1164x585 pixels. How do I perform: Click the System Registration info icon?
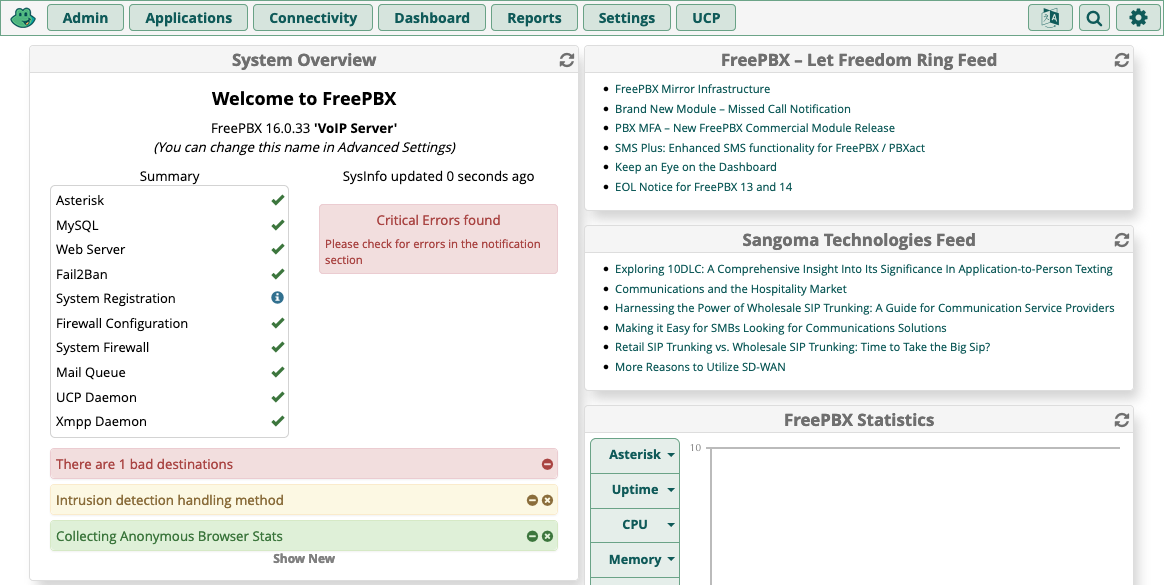coord(278,298)
